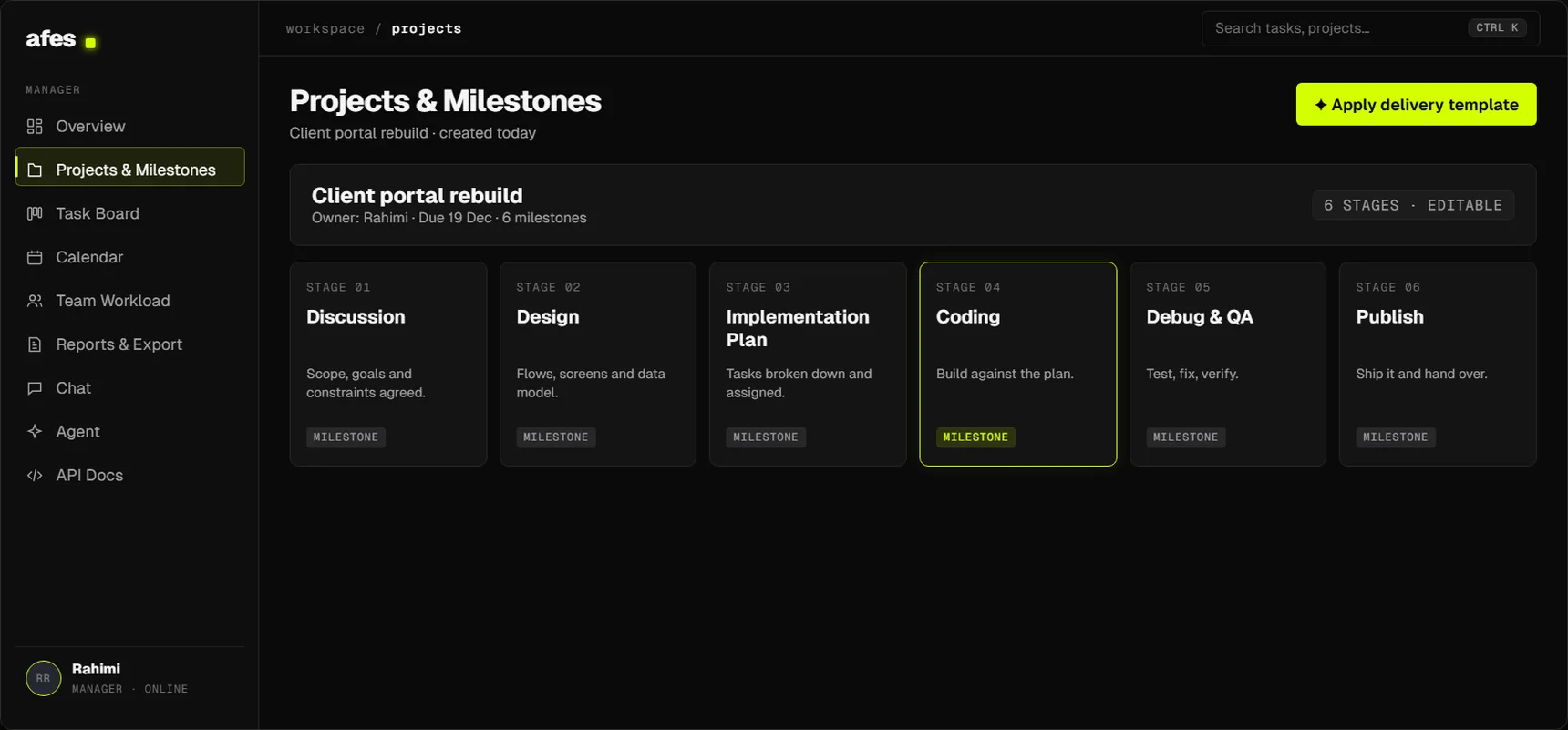The height and width of the screenshot is (730, 1568).
Task: Click the afes logo
Action: pyautogui.click(x=60, y=39)
